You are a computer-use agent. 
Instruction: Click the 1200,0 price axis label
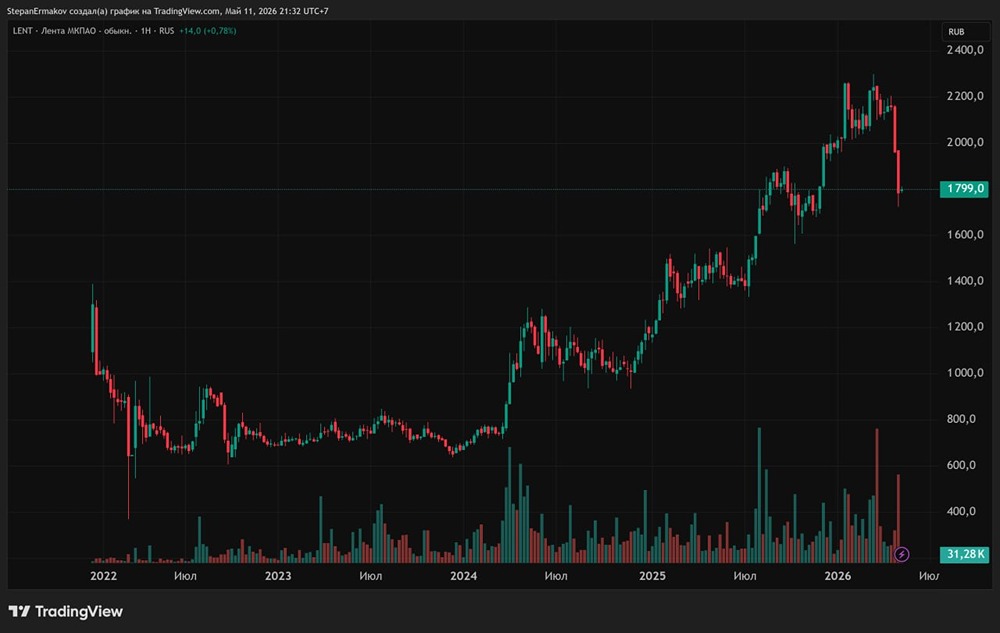[965, 326]
